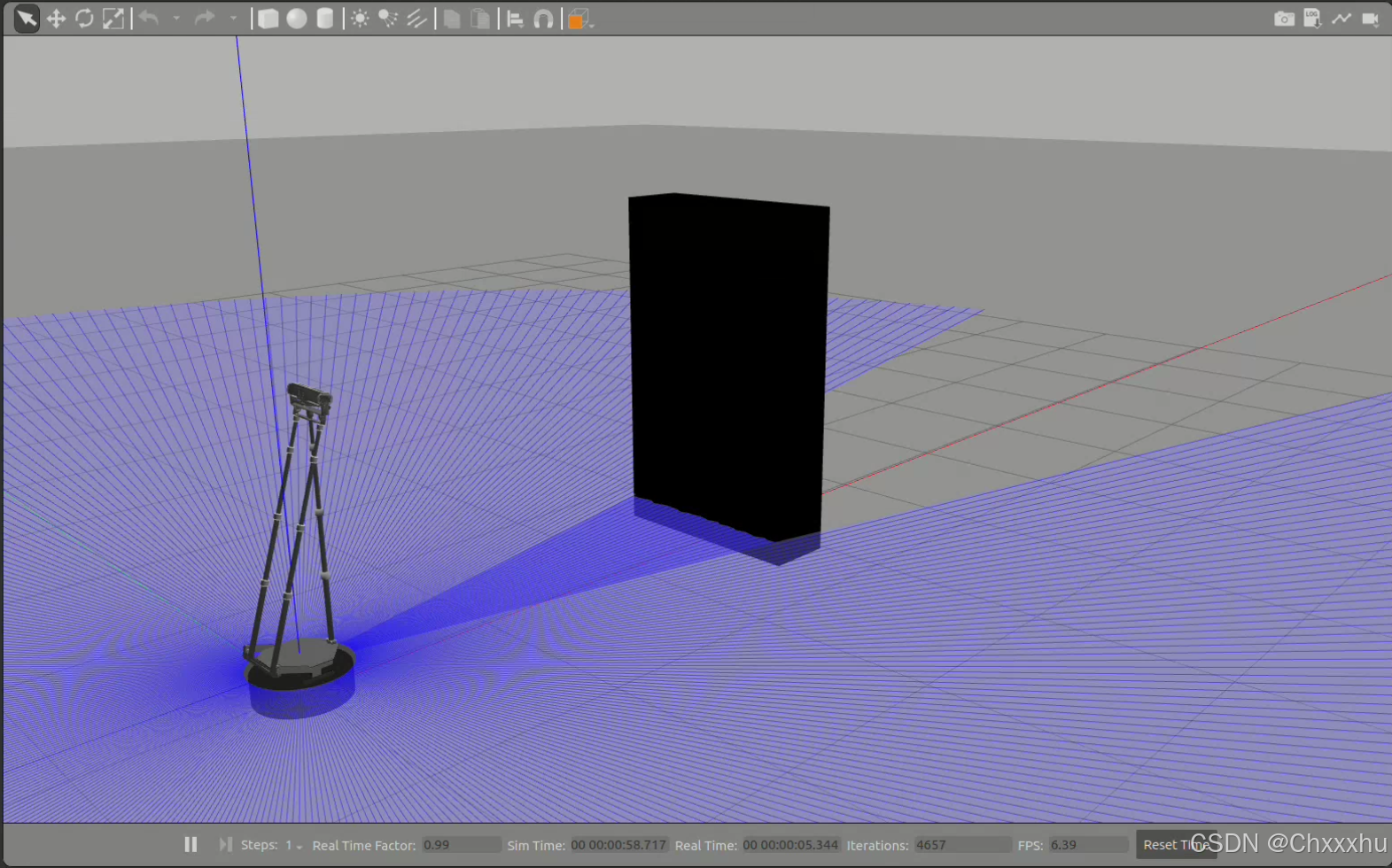The height and width of the screenshot is (868, 1392).
Task: Choose the Scale mode tool
Action: pos(113,19)
